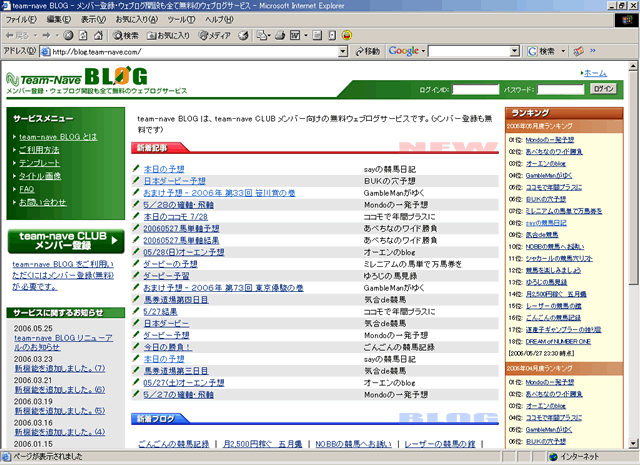Open the メディア media pane icon

point(213,35)
